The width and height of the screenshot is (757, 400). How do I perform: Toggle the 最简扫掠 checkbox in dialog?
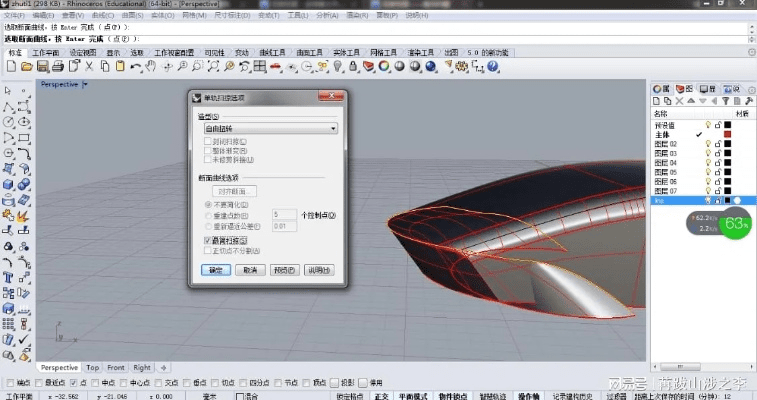pyautogui.click(x=207, y=241)
